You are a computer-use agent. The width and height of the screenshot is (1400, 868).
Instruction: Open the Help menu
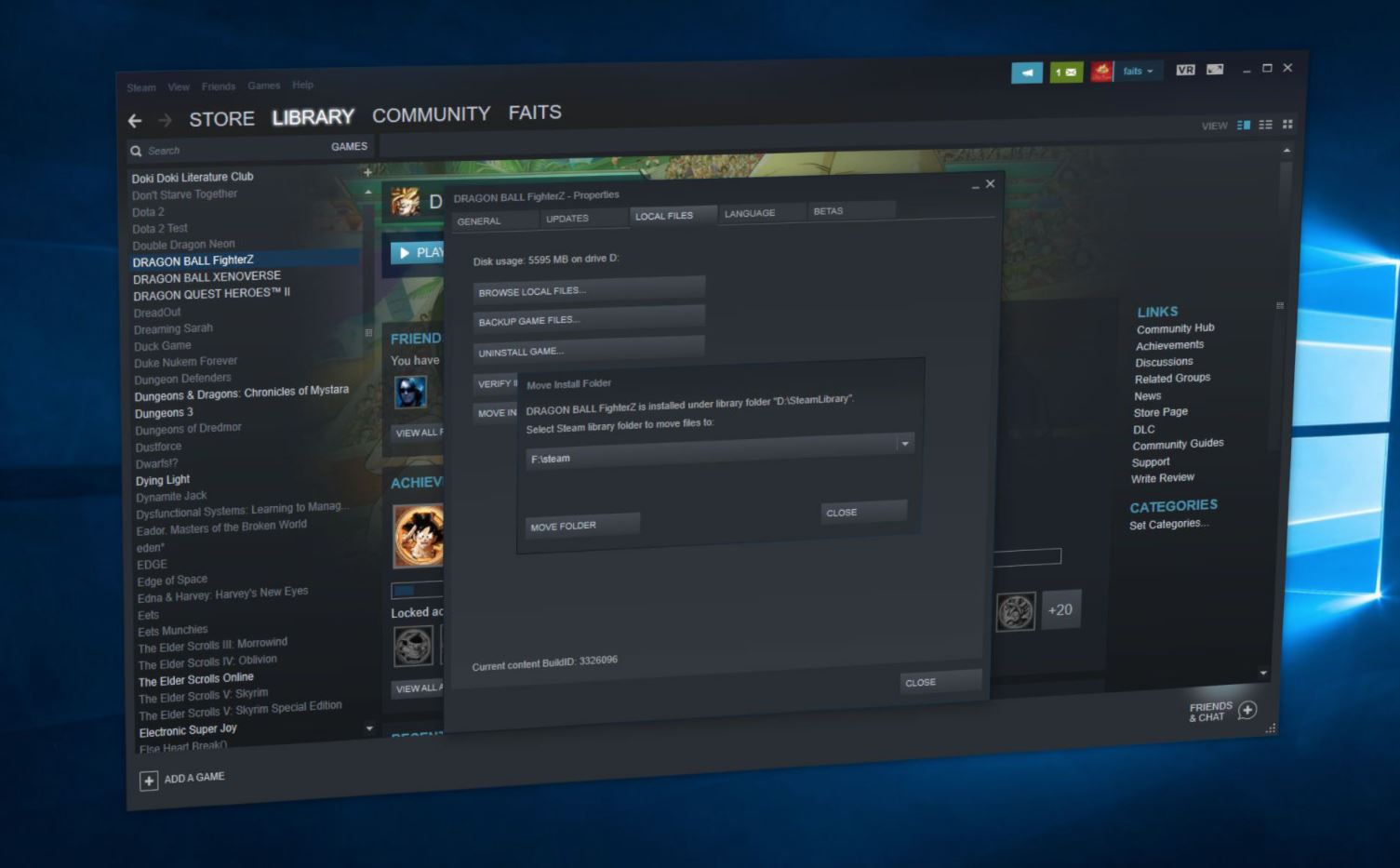[x=303, y=85]
